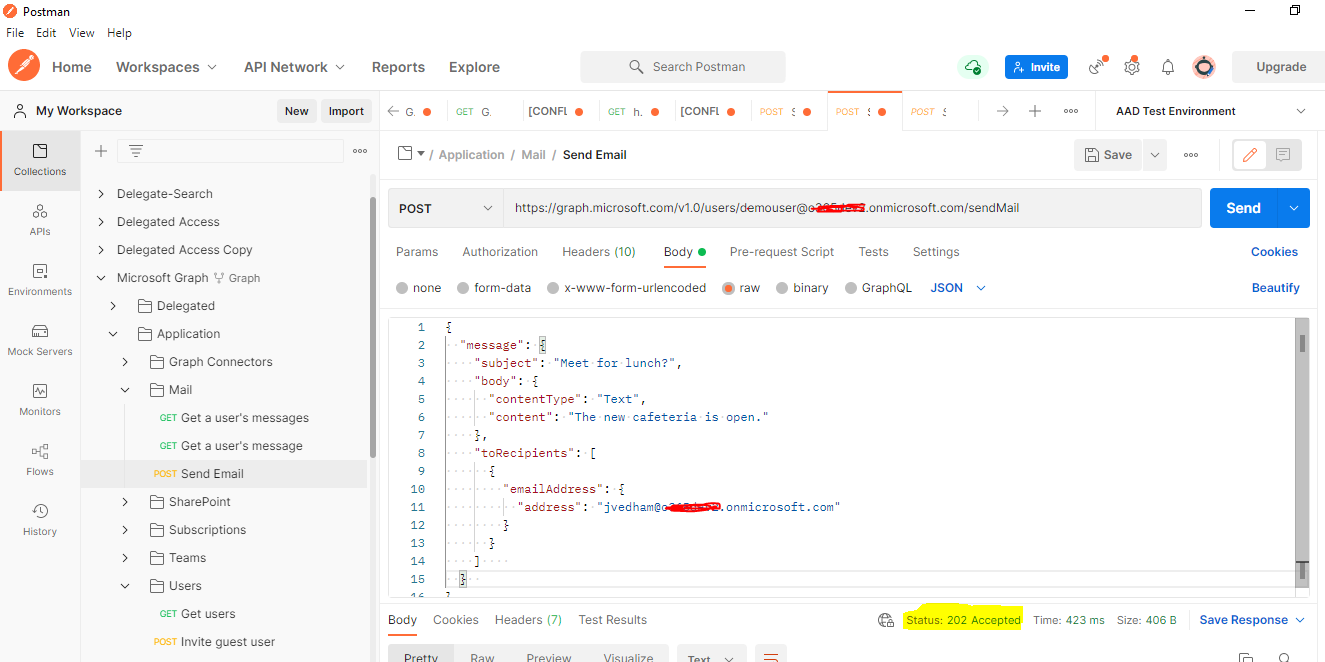Image resolution: width=1325 pixels, height=662 pixels.
Task: Open Environments in the sidebar
Action: tap(40, 280)
